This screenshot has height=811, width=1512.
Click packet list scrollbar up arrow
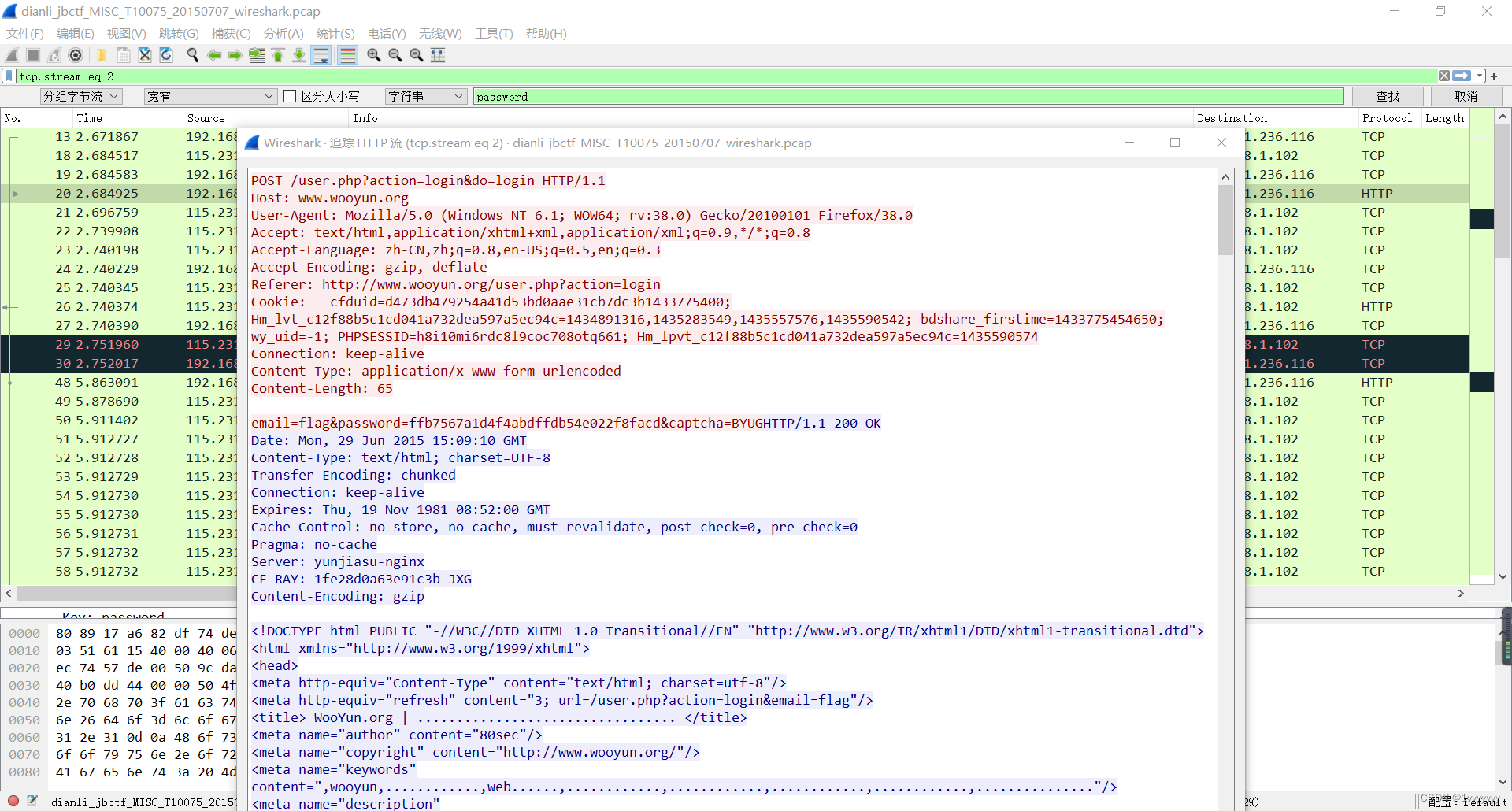tap(1503, 117)
